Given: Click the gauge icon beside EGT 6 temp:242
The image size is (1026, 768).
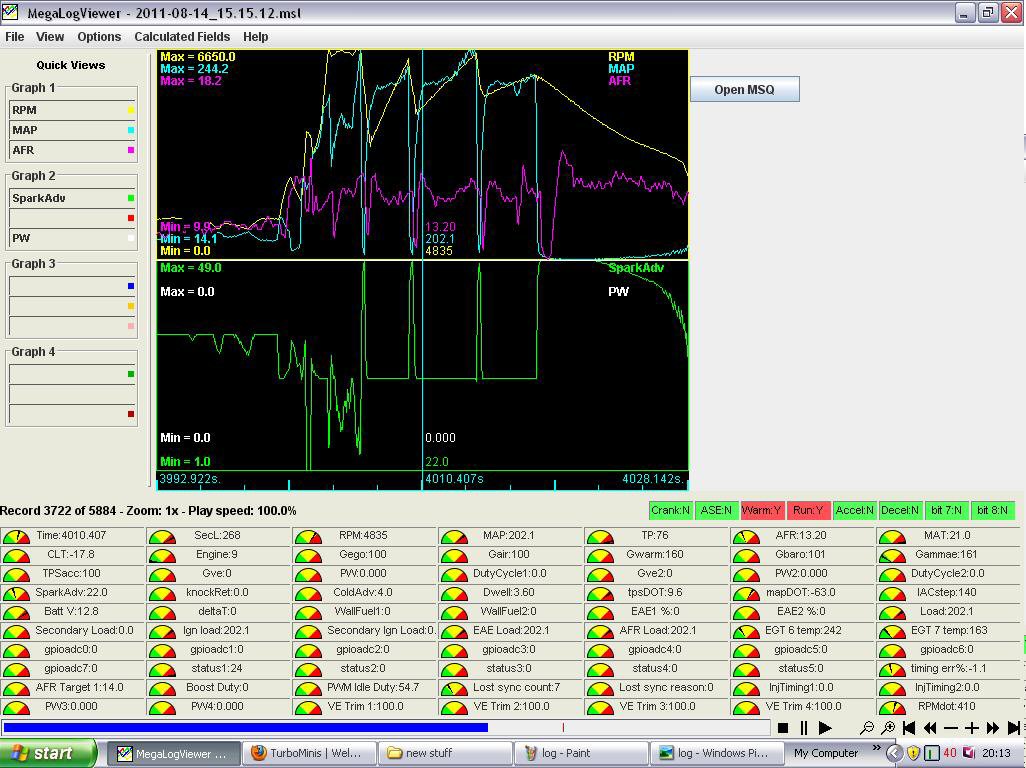Looking at the screenshot, I should [746, 632].
